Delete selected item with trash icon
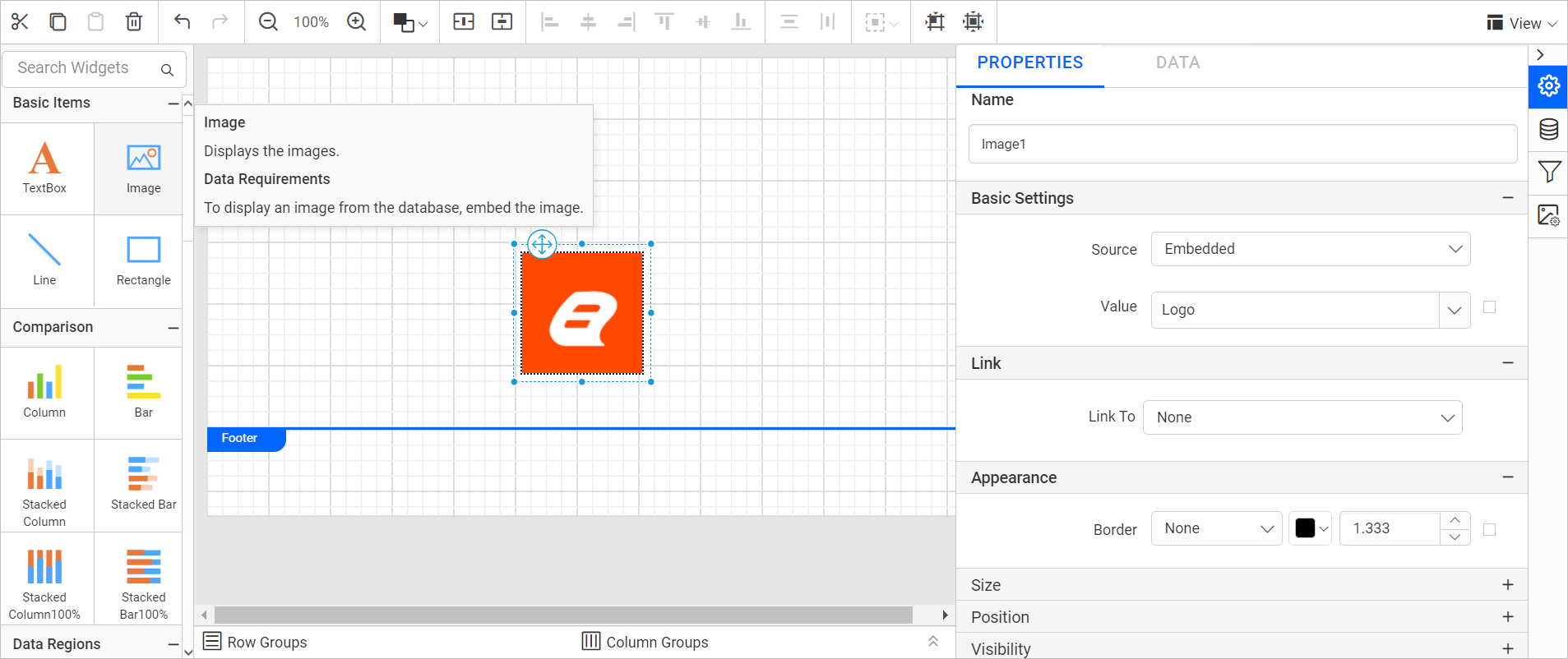The height and width of the screenshot is (659, 1568). click(134, 21)
